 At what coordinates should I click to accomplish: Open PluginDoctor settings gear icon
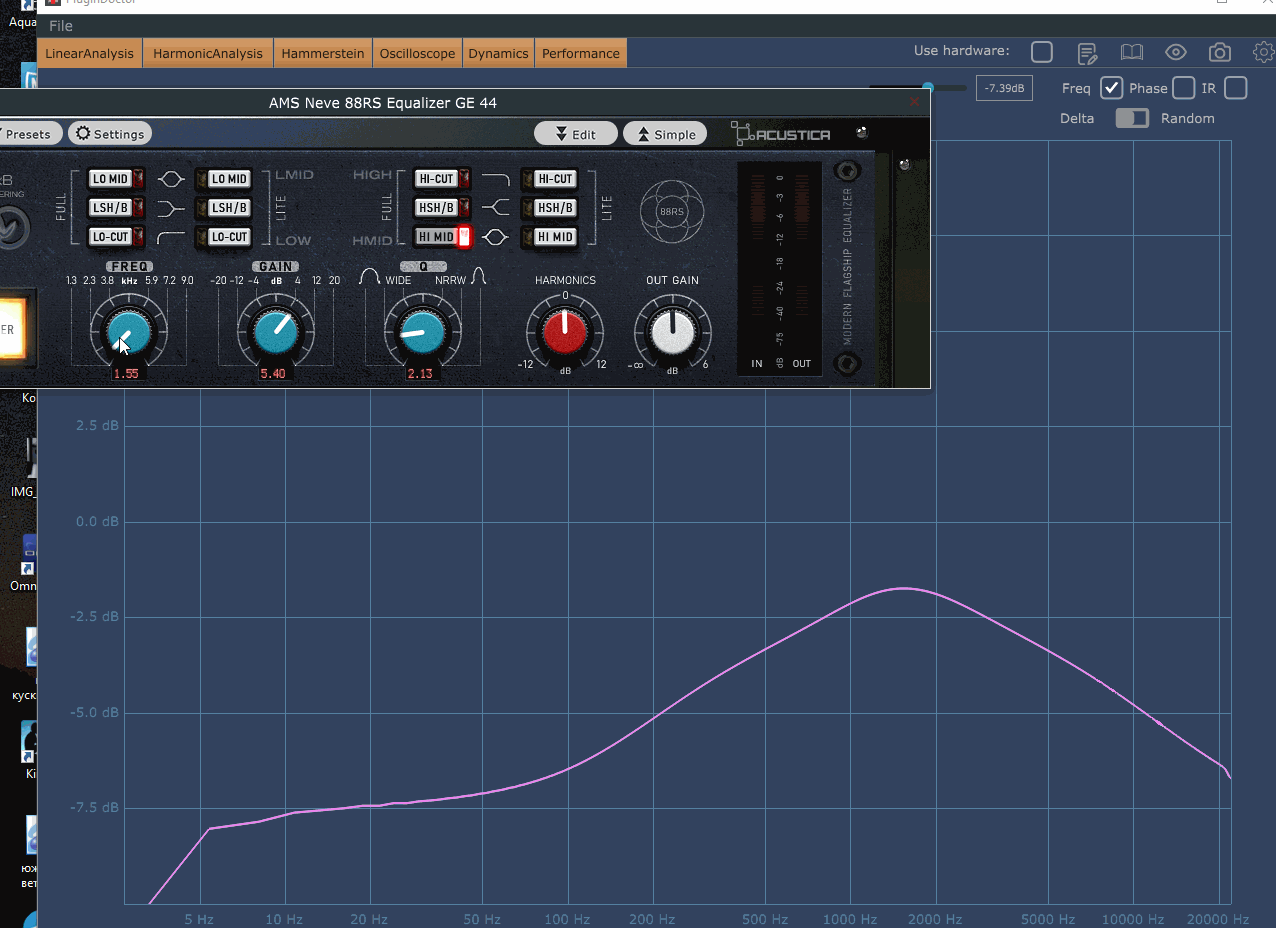pos(1264,52)
